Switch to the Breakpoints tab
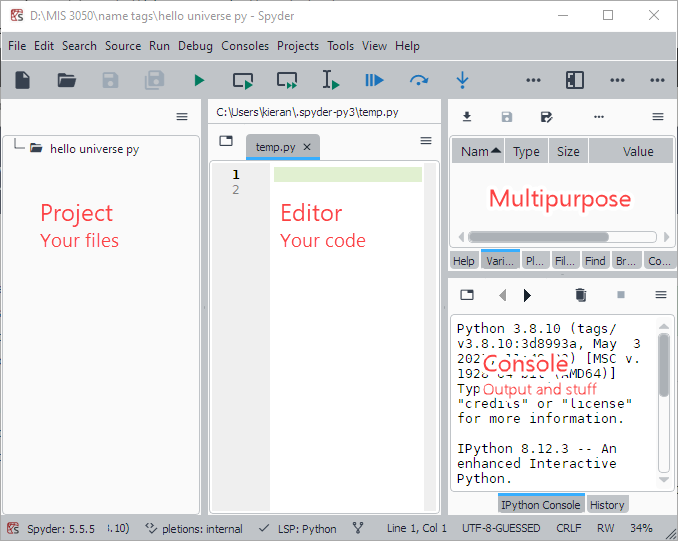 click(626, 261)
